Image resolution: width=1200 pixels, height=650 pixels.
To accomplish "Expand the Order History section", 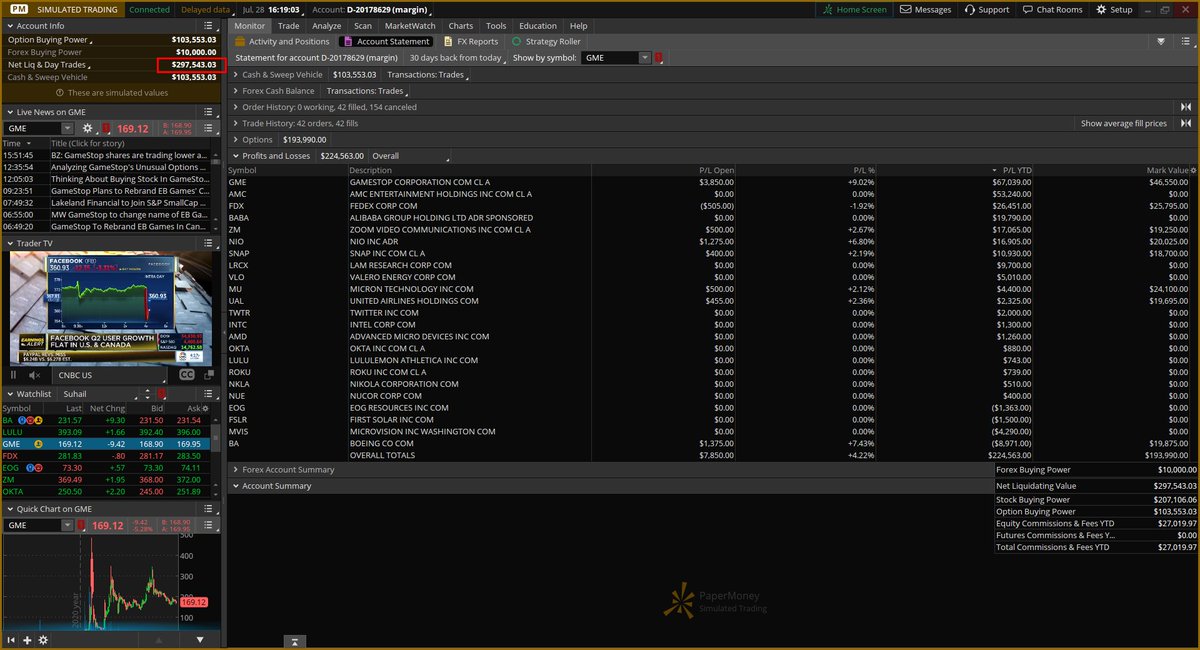I will pyautogui.click(x=236, y=107).
